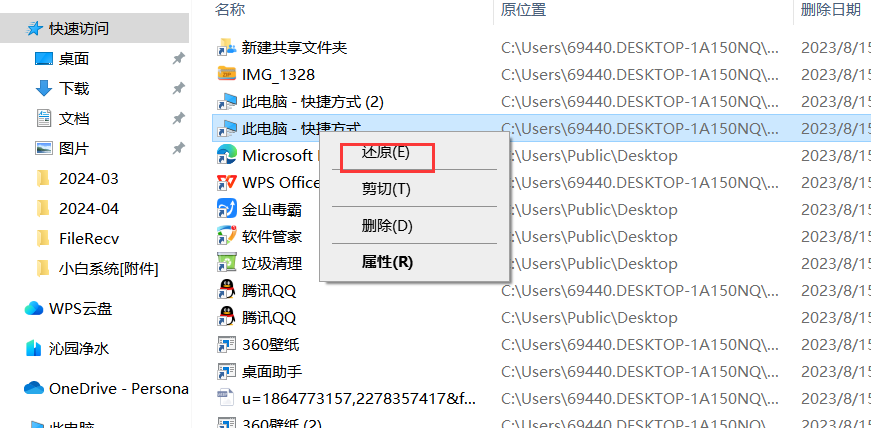Click the 快速访问 star icon

[x=34, y=28]
